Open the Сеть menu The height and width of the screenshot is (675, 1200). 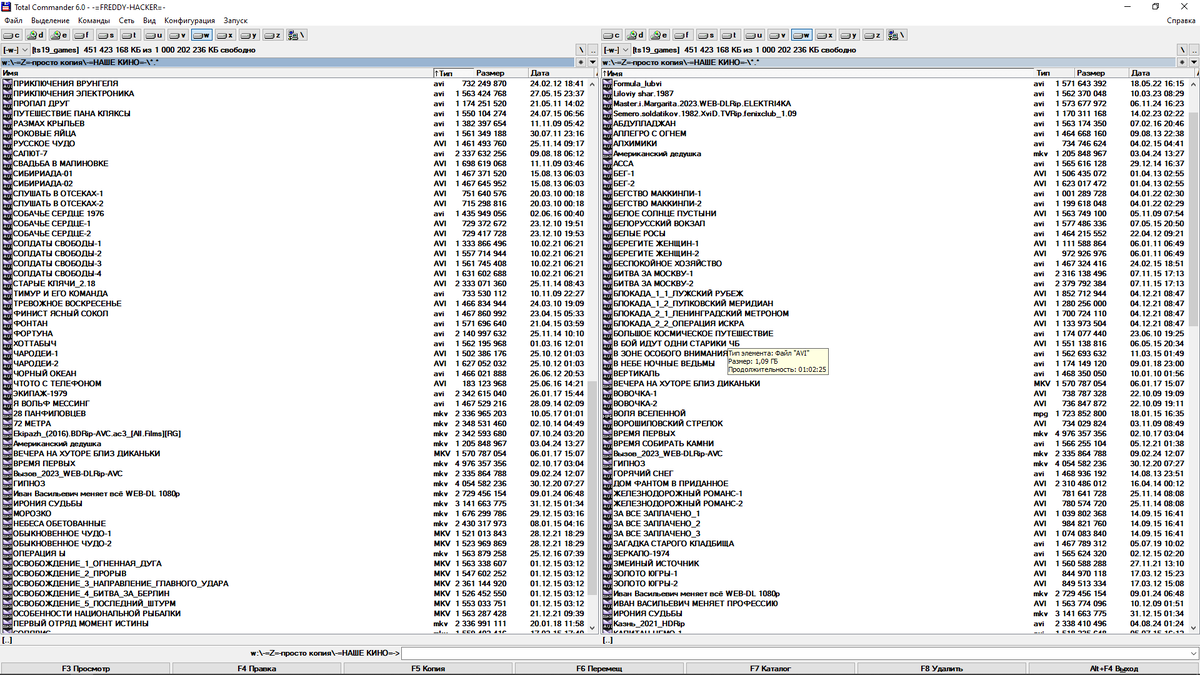click(127, 20)
